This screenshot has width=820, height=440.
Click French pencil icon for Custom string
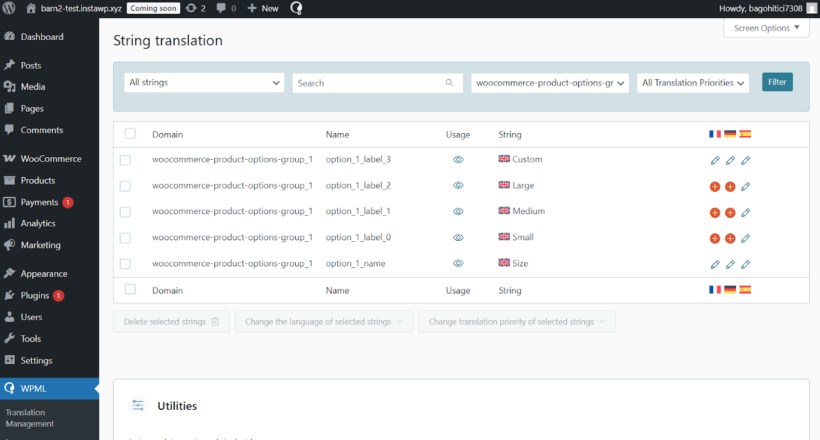714,160
